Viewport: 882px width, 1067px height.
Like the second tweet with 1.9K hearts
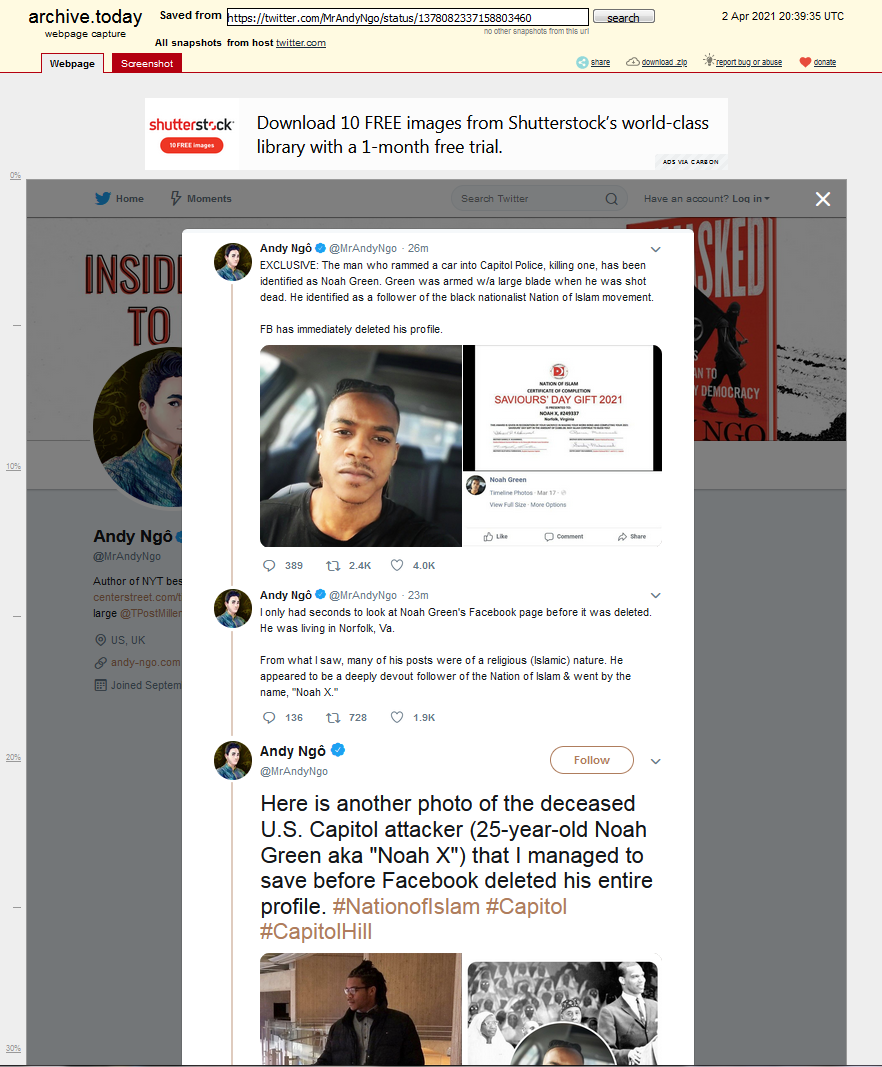[x=397, y=717]
